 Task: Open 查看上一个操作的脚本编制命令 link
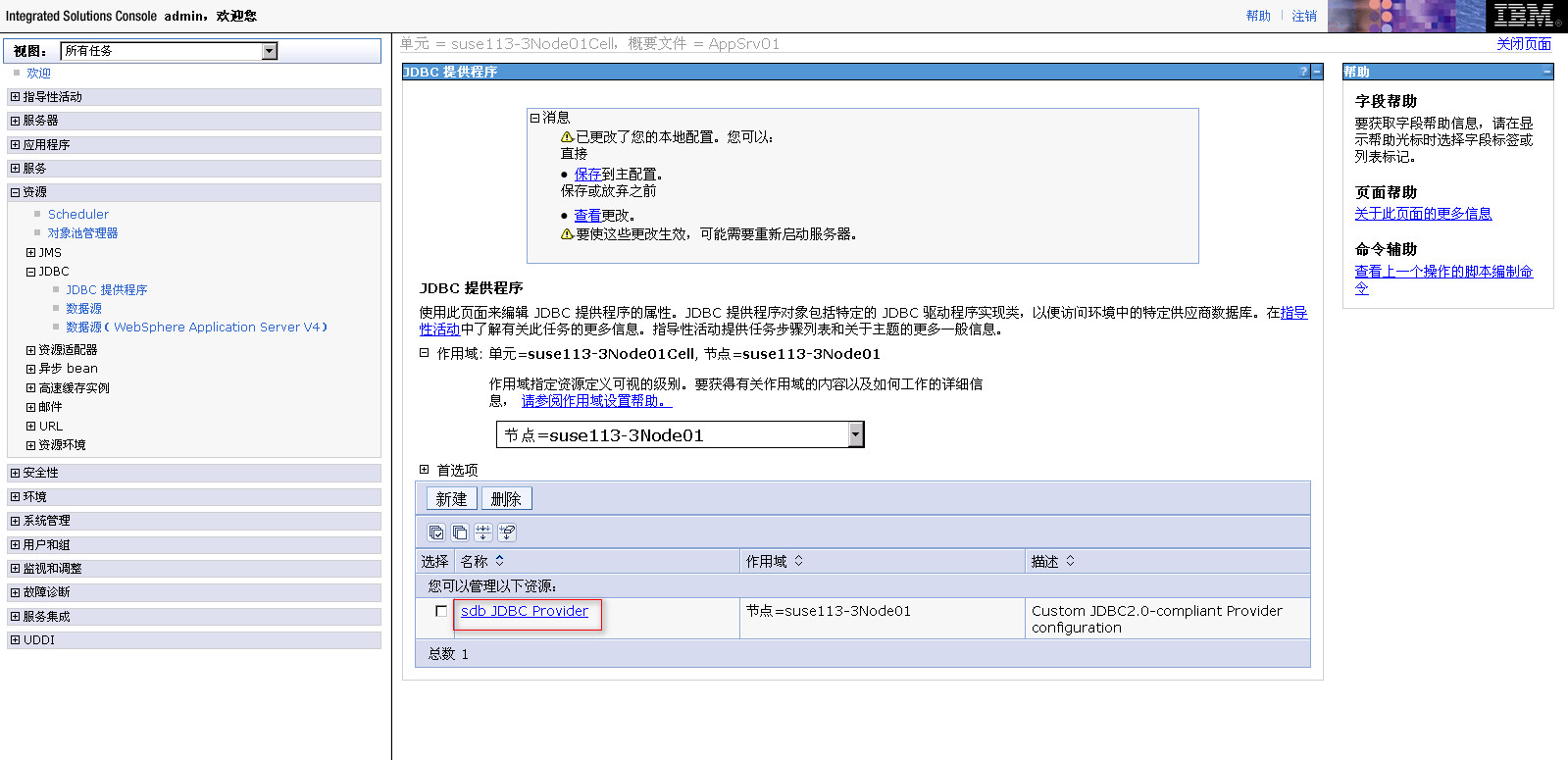tap(1443, 279)
